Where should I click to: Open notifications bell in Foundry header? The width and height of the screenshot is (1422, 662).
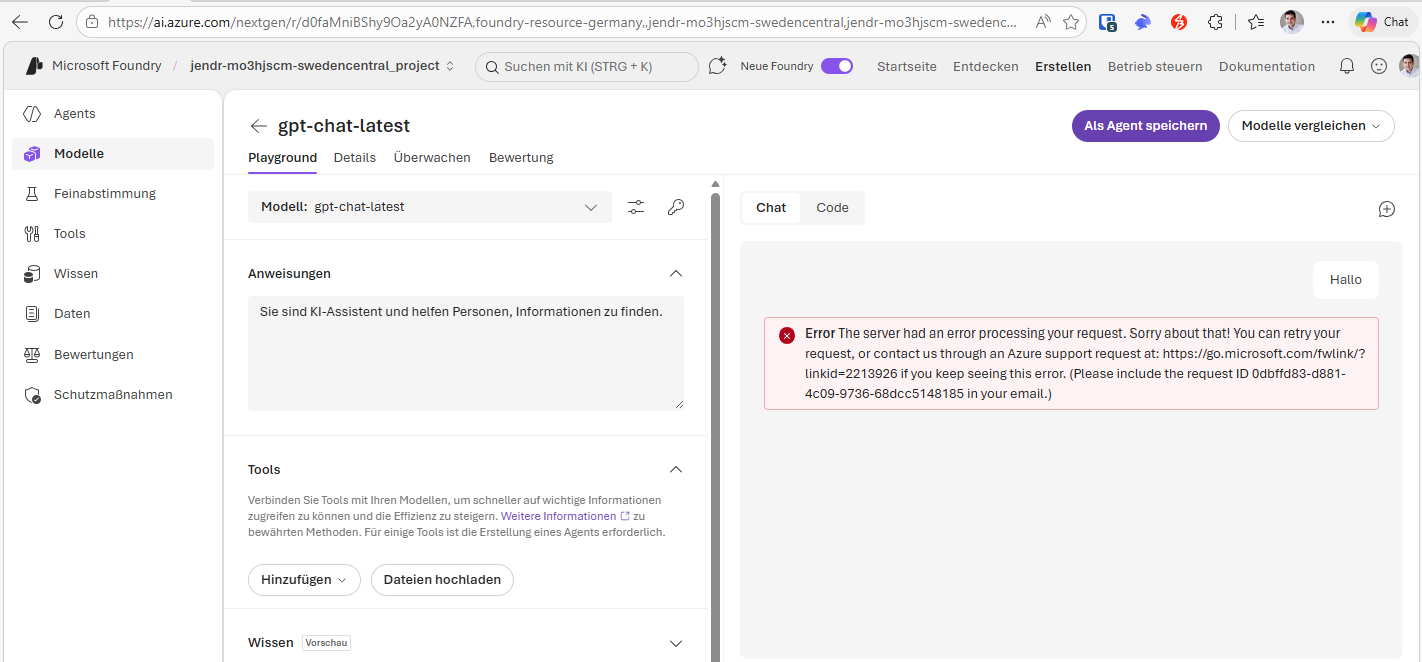1347,66
